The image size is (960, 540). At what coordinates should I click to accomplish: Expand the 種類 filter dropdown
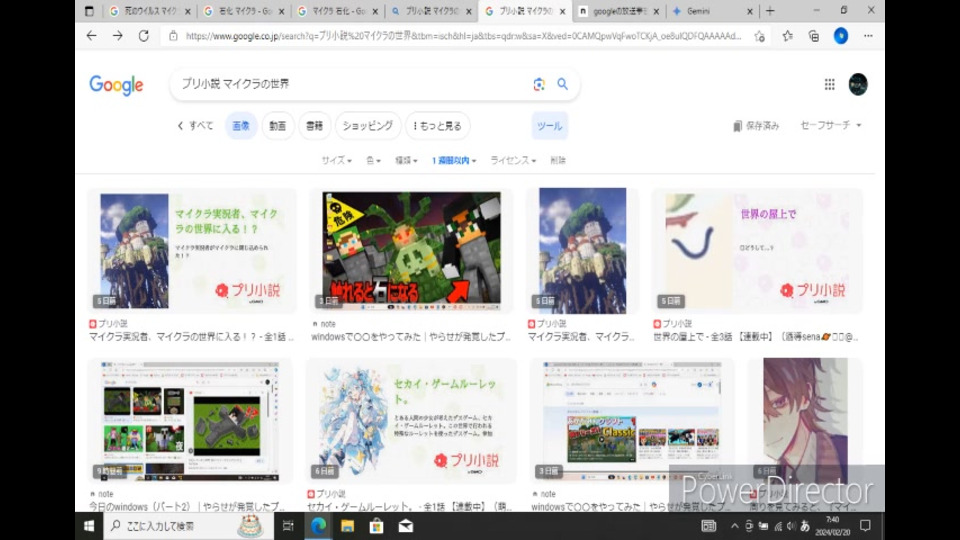406,160
